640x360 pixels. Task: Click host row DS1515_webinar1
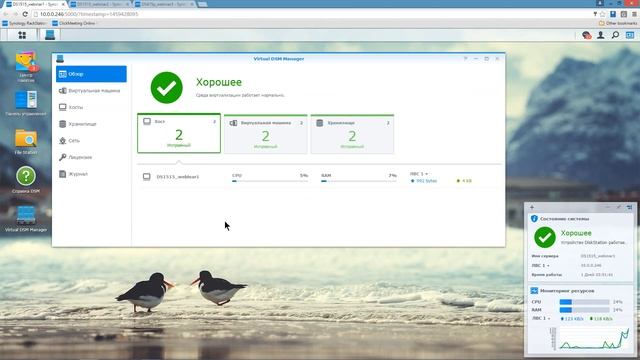coord(319,177)
